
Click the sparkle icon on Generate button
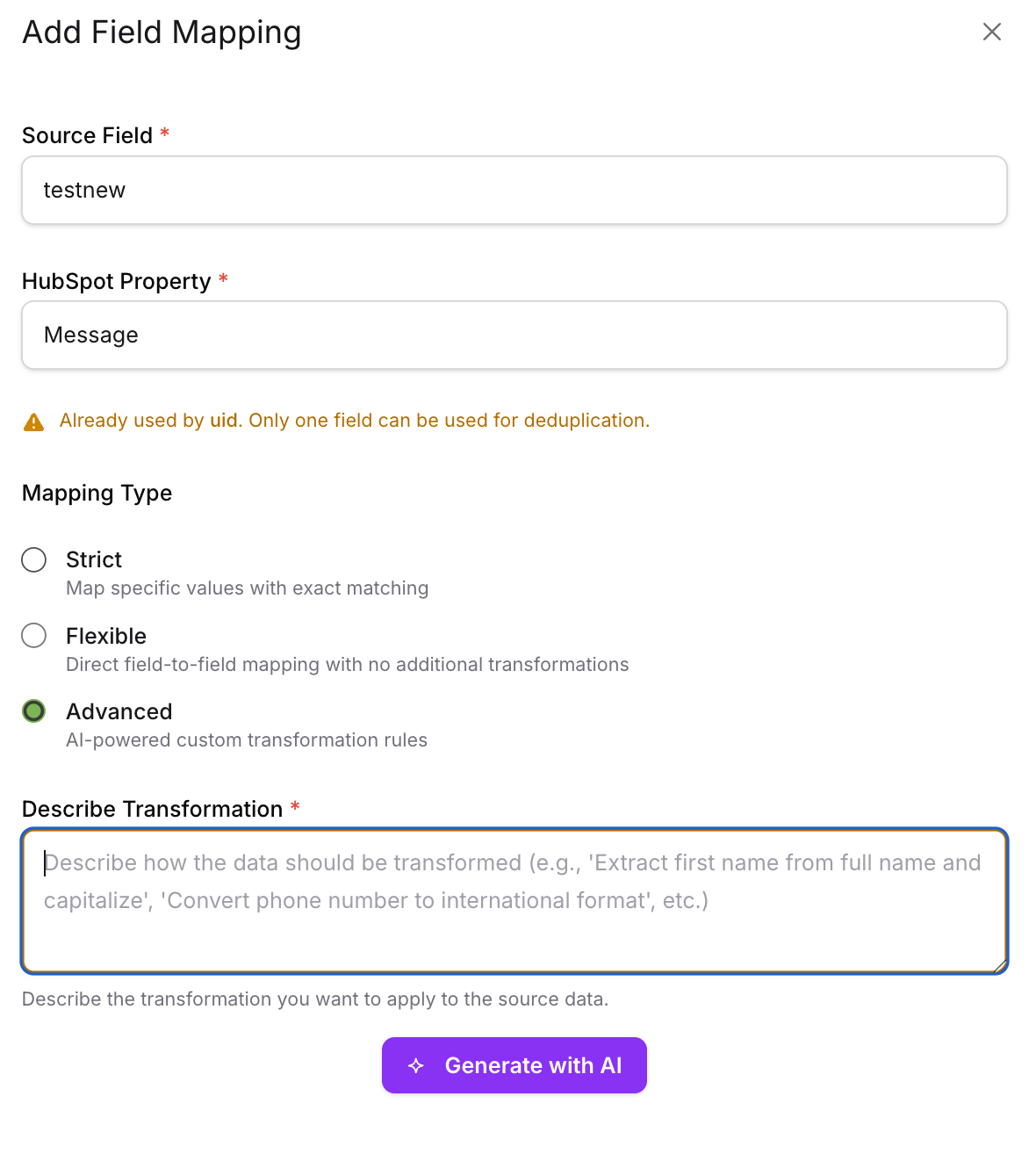(x=416, y=1065)
